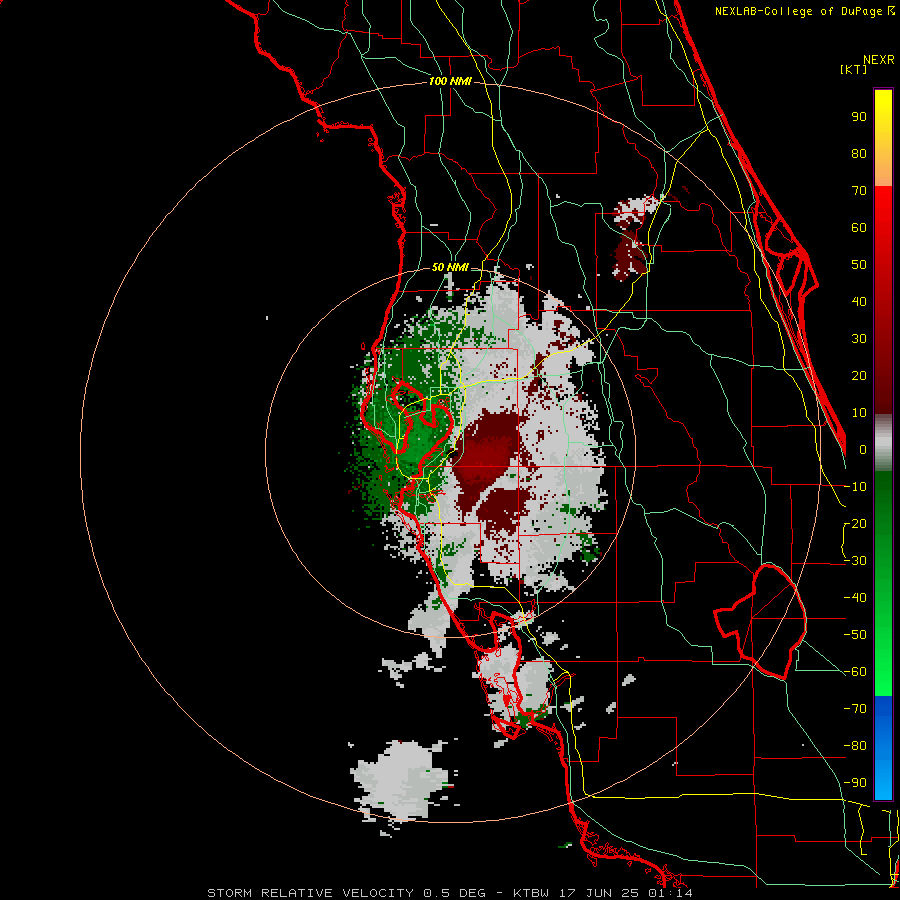Click the -40 value on the velocity scale
Screen dimensions: 900x900
pyautogui.click(x=855, y=598)
